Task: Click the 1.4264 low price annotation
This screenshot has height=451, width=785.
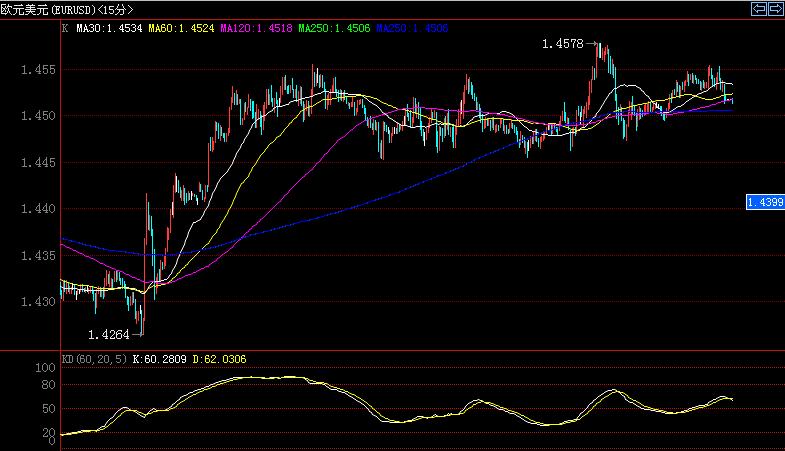Action: click(109, 335)
